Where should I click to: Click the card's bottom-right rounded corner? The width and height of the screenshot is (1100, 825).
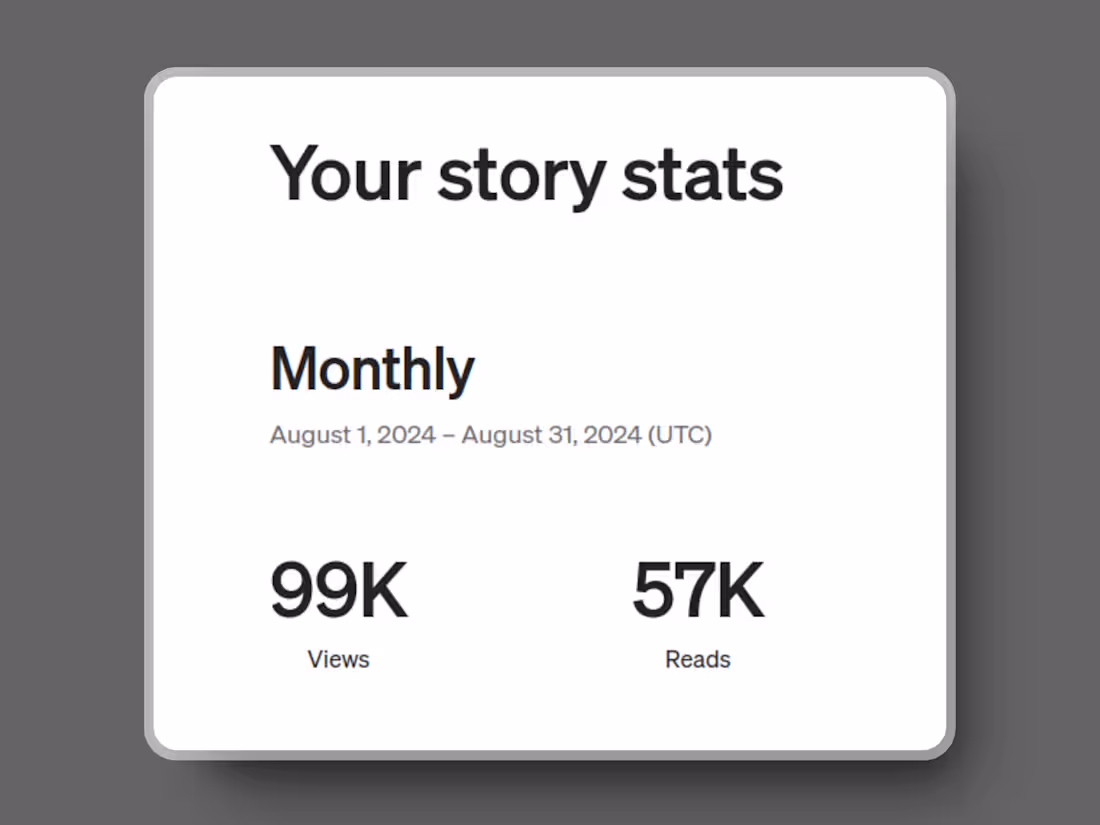pos(940,744)
